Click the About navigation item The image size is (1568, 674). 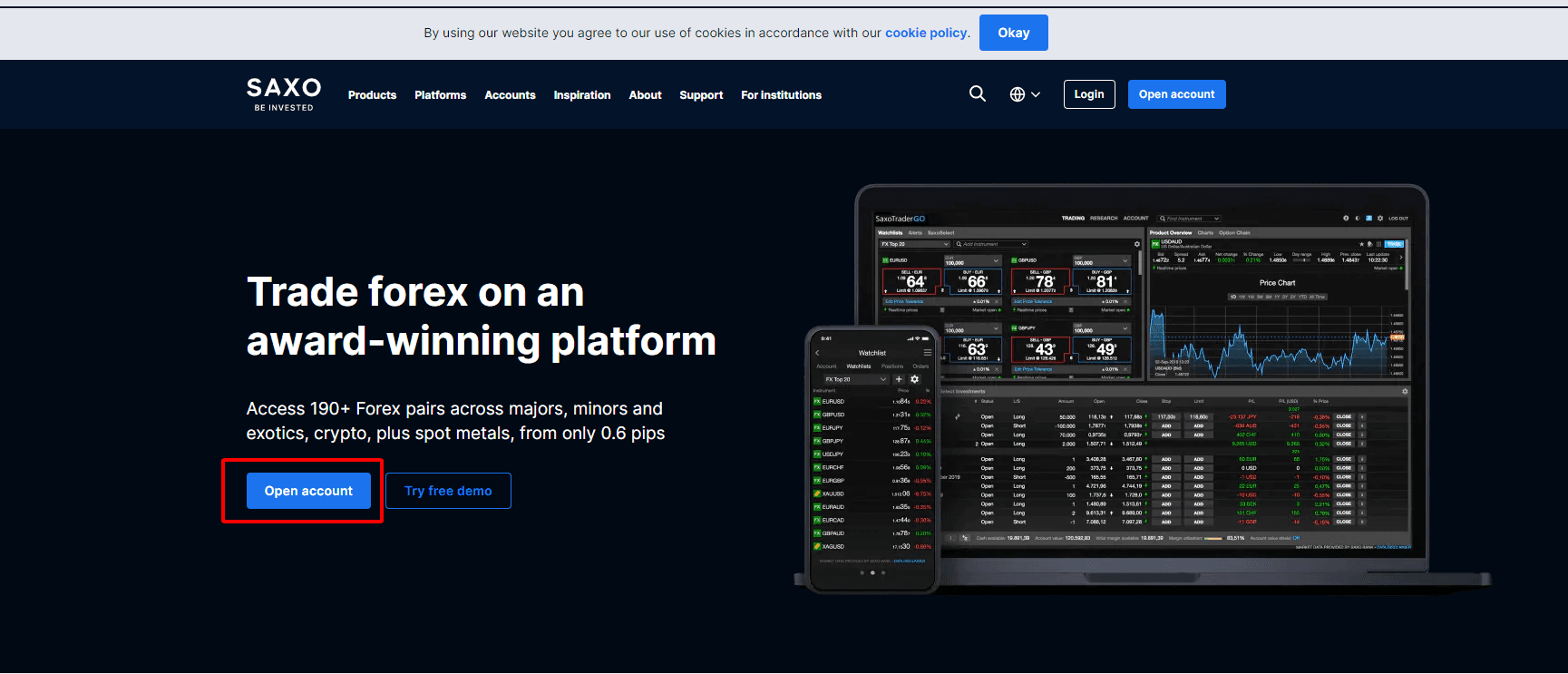click(646, 95)
